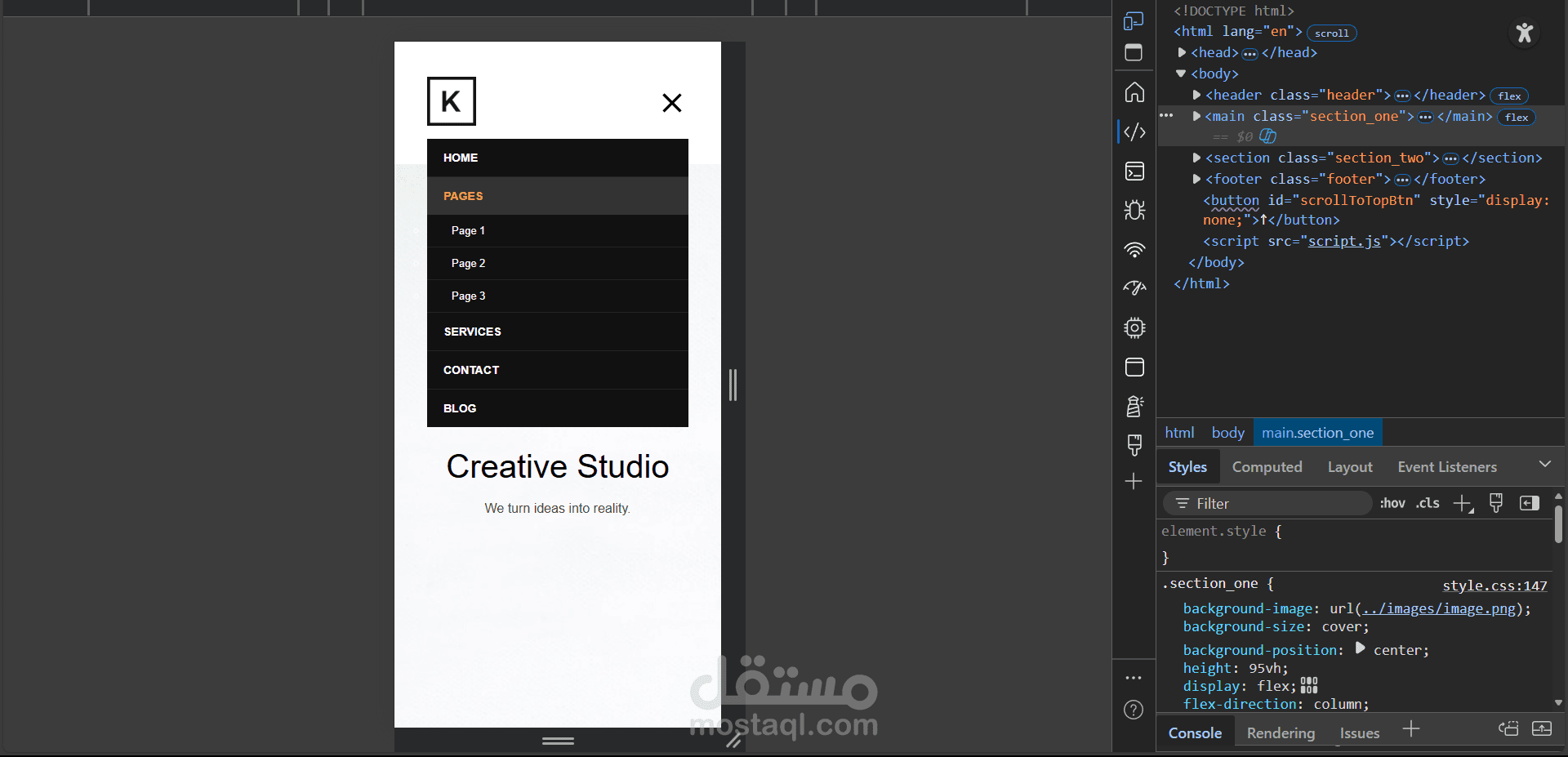1568x757 pixels.
Task: Toggle the .cls class editor
Action: pos(1428,503)
